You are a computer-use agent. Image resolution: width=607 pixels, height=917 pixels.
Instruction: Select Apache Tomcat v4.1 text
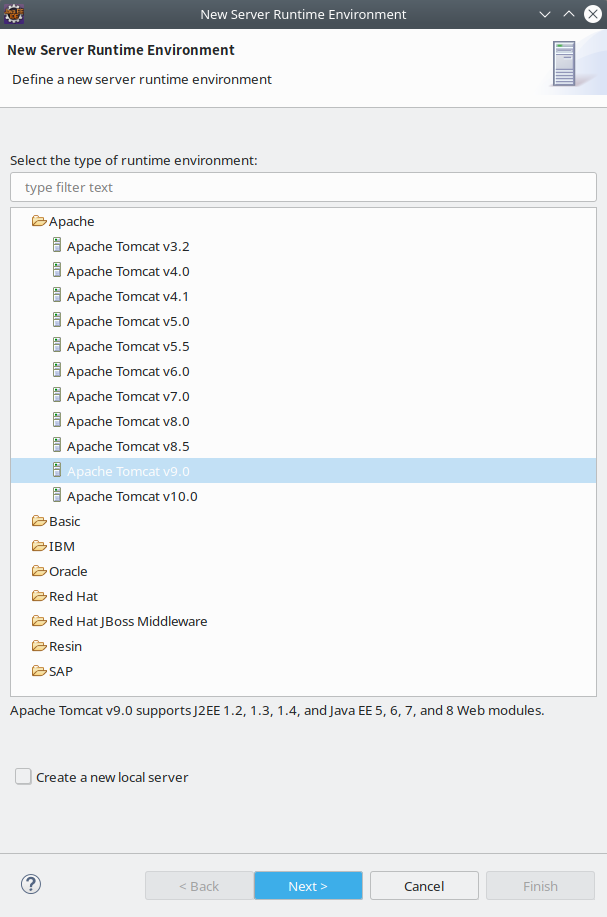click(x=128, y=297)
